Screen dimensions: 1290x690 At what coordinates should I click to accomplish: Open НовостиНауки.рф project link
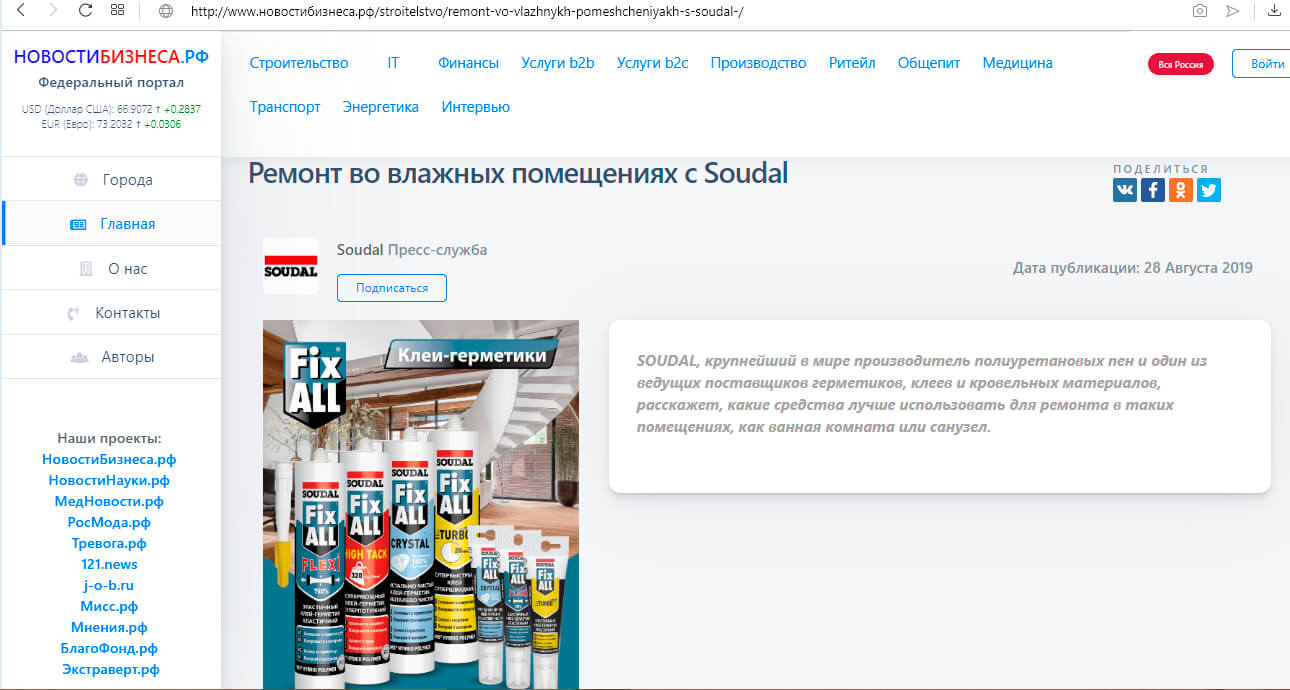(x=109, y=480)
